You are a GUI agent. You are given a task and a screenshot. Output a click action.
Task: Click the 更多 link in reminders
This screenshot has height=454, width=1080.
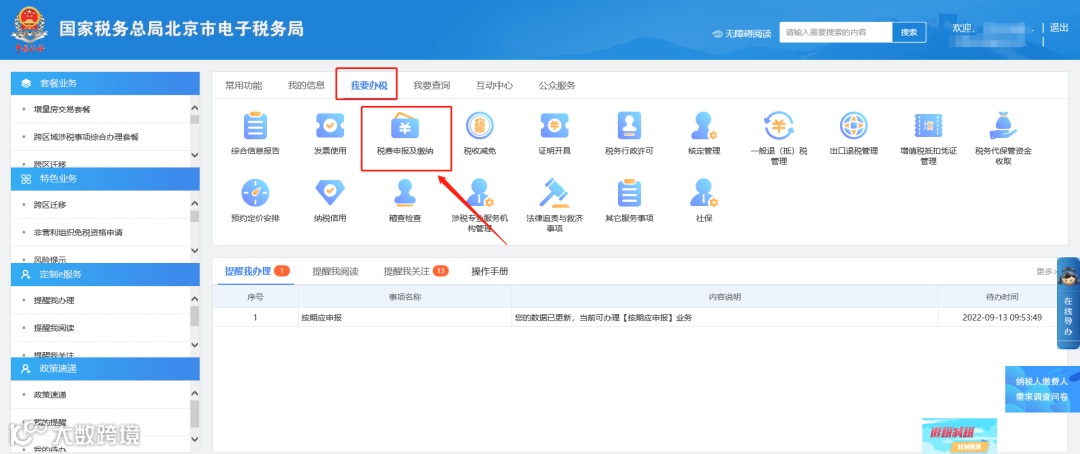coord(1046,271)
